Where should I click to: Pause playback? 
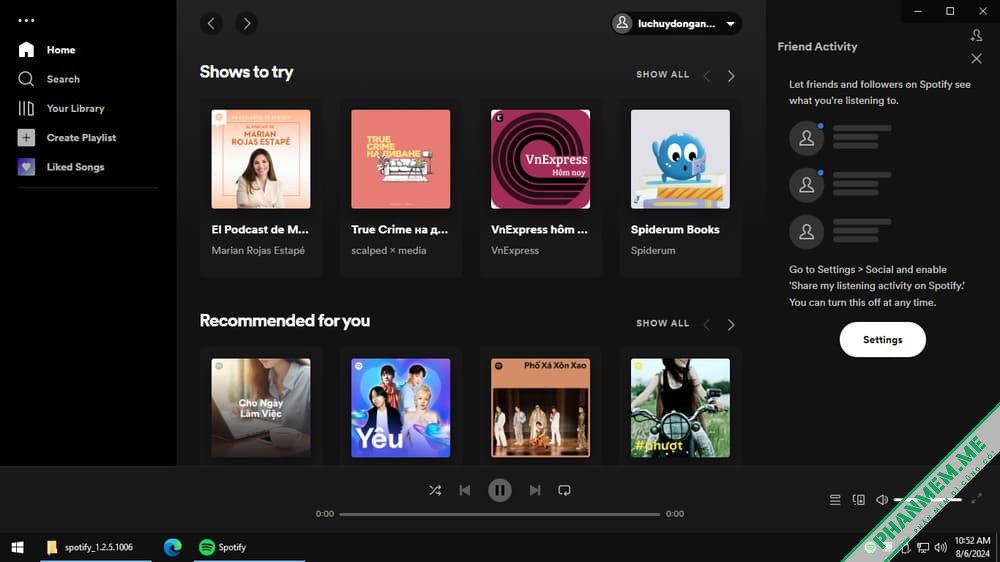click(500, 491)
